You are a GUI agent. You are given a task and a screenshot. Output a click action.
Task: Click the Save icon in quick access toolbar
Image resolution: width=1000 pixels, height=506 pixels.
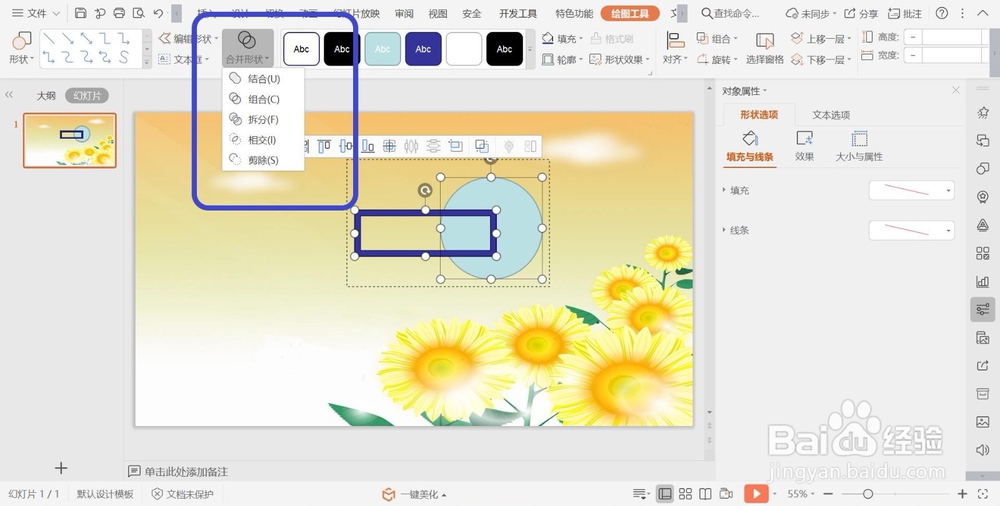pos(80,13)
